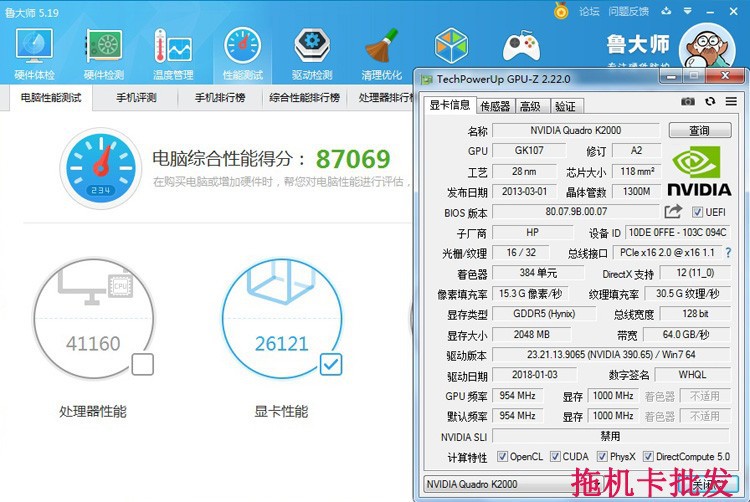This screenshot has width=750, height=502.
Task: Toggle the 处理器性能 checkbox
Action: pyautogui.click(x=143, y=364)
